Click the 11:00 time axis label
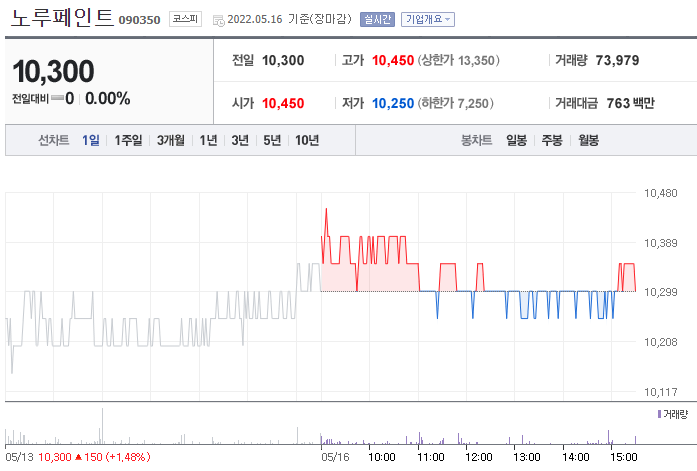The image size is (697, 471). pyautogui.click(x=431, y=457)
